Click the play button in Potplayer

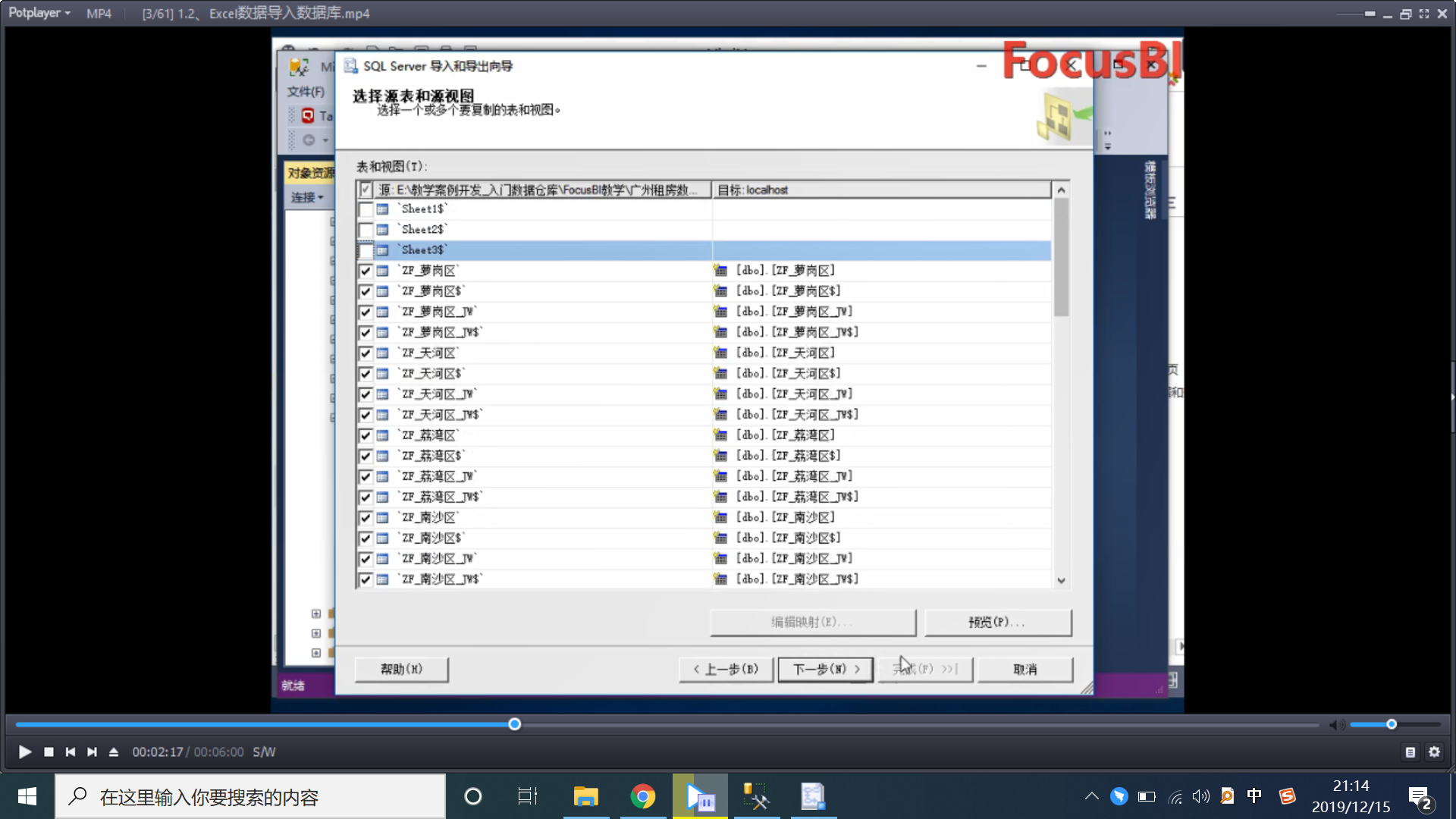pyautogui.click(x=24, y=752)
